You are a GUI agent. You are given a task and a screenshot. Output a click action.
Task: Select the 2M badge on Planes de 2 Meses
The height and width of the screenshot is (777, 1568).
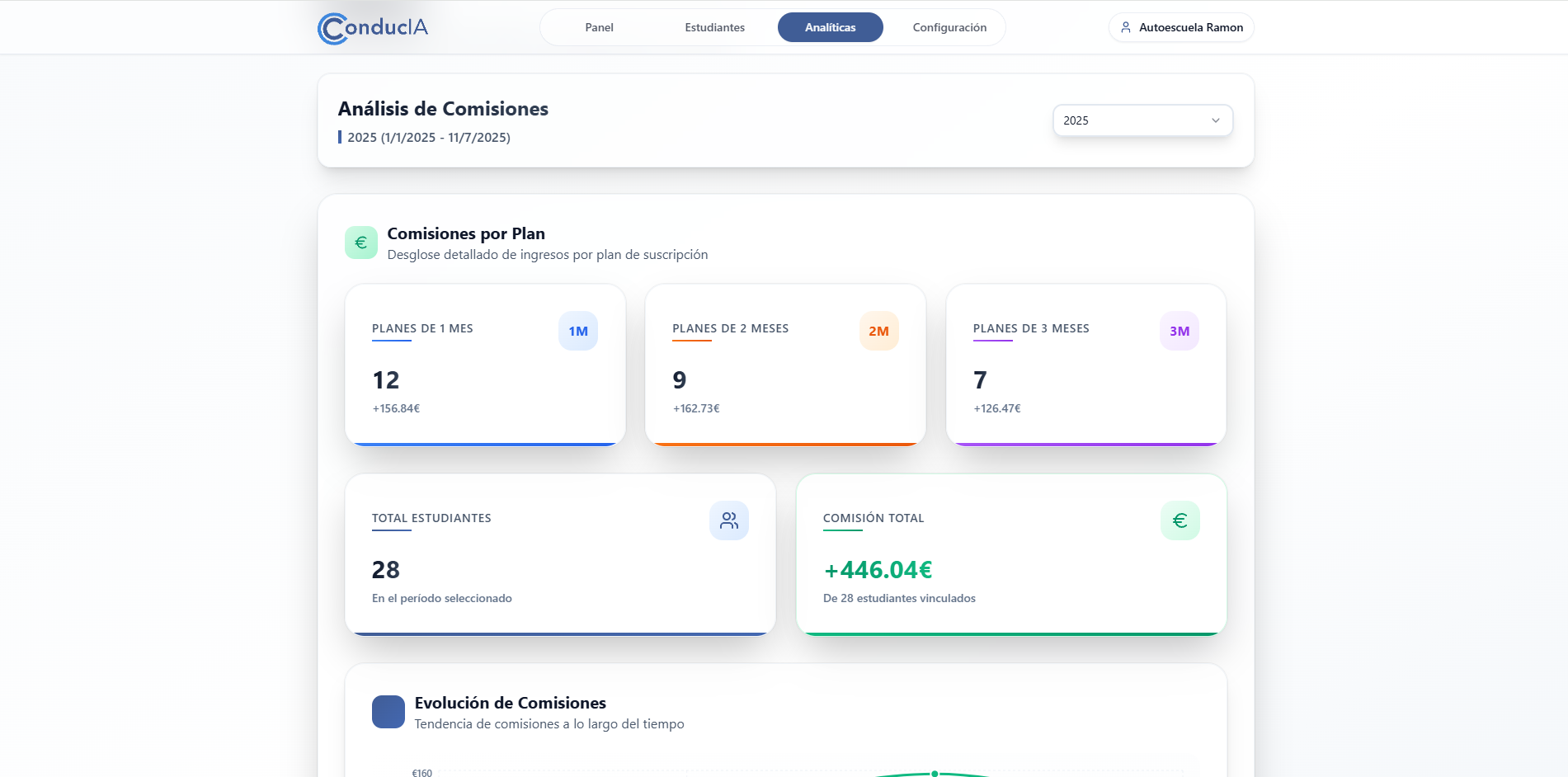(x=879, y=331)
